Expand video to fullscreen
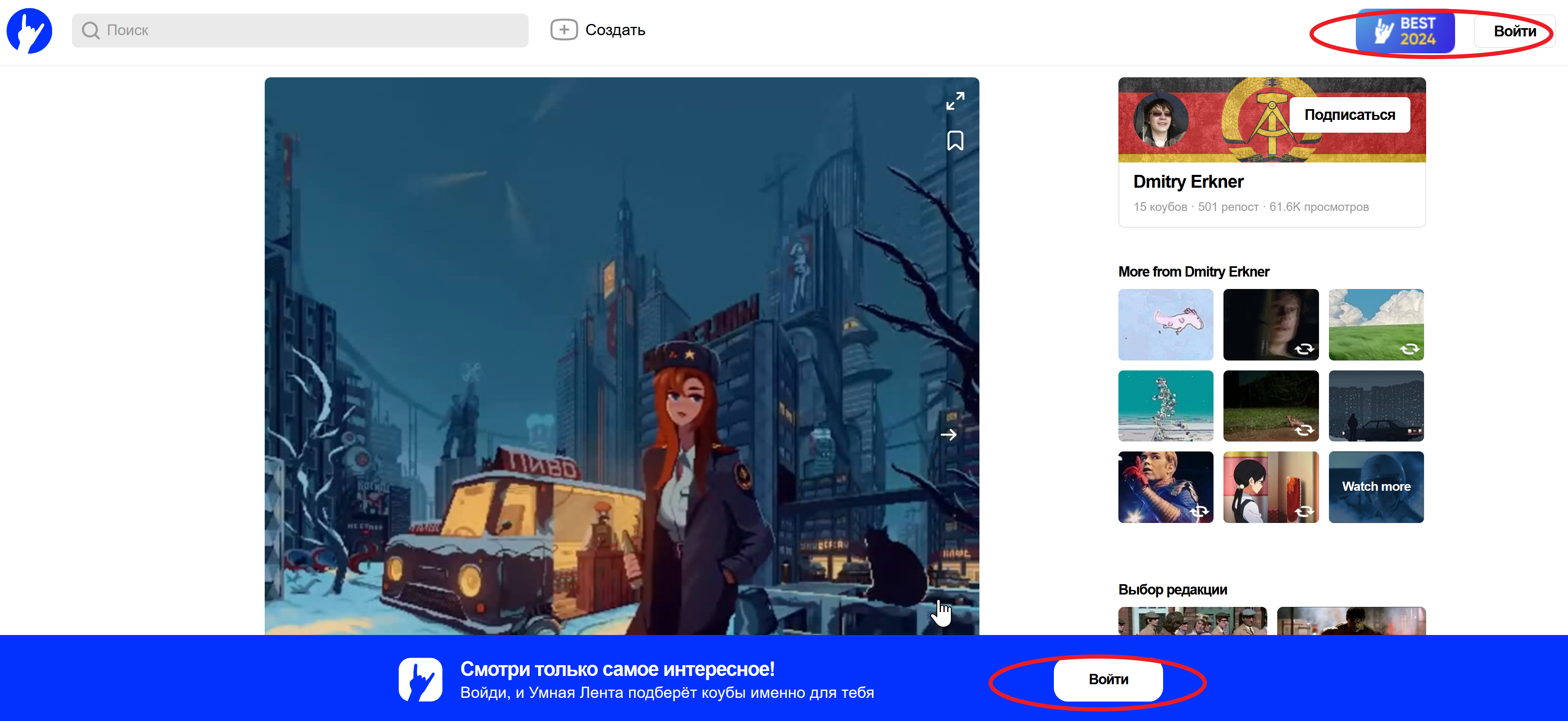 click(x=955, y=101)
